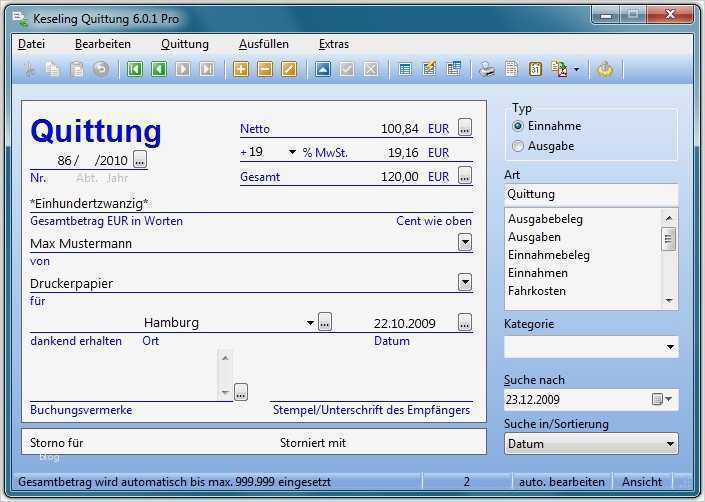This screenshot has width=705, height=502.
Task: Click the paste clipboard toolbar icon
Action: (77, 69)
